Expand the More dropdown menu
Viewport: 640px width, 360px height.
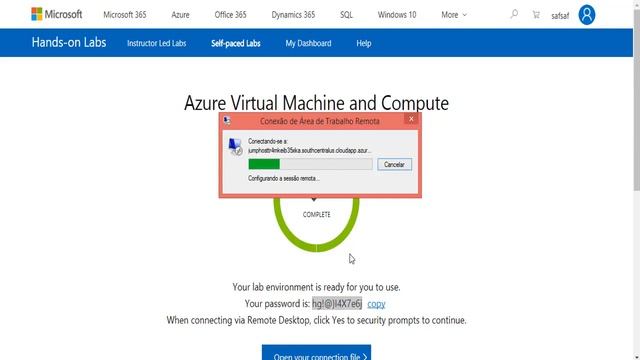point(453,15)
